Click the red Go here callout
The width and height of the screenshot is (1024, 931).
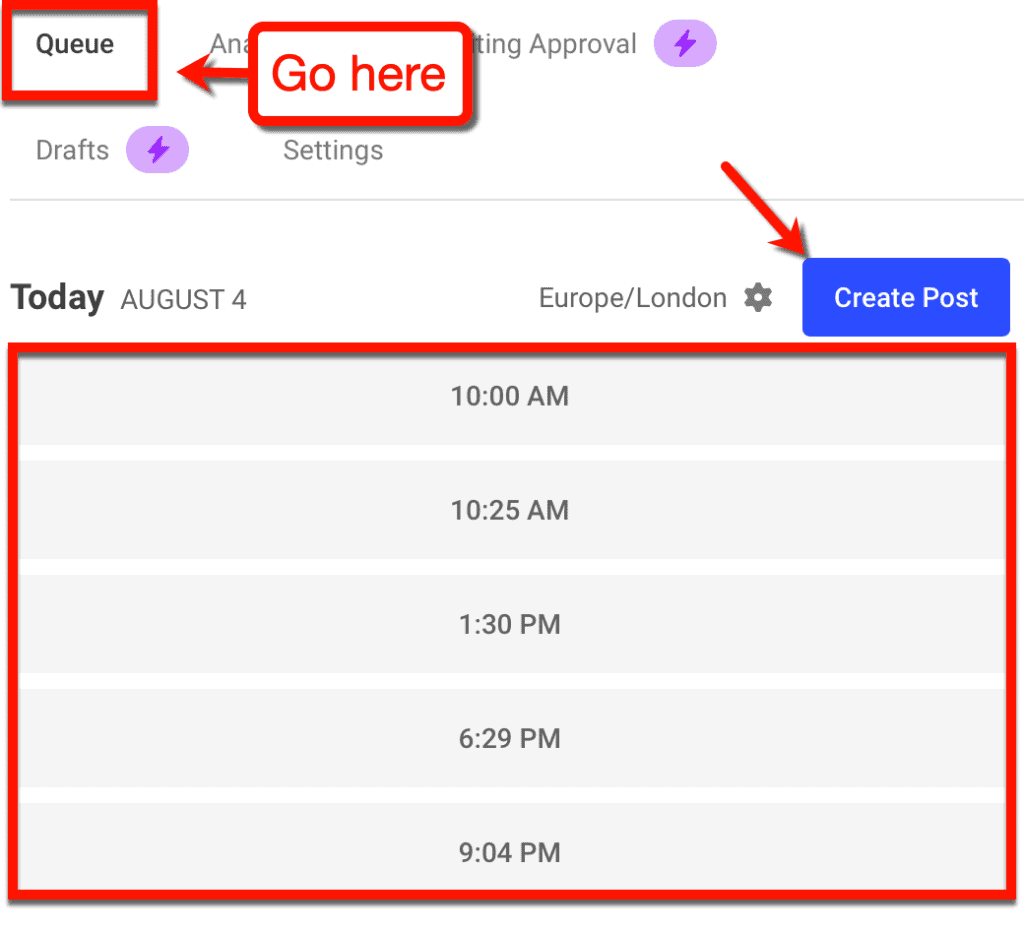359,74
